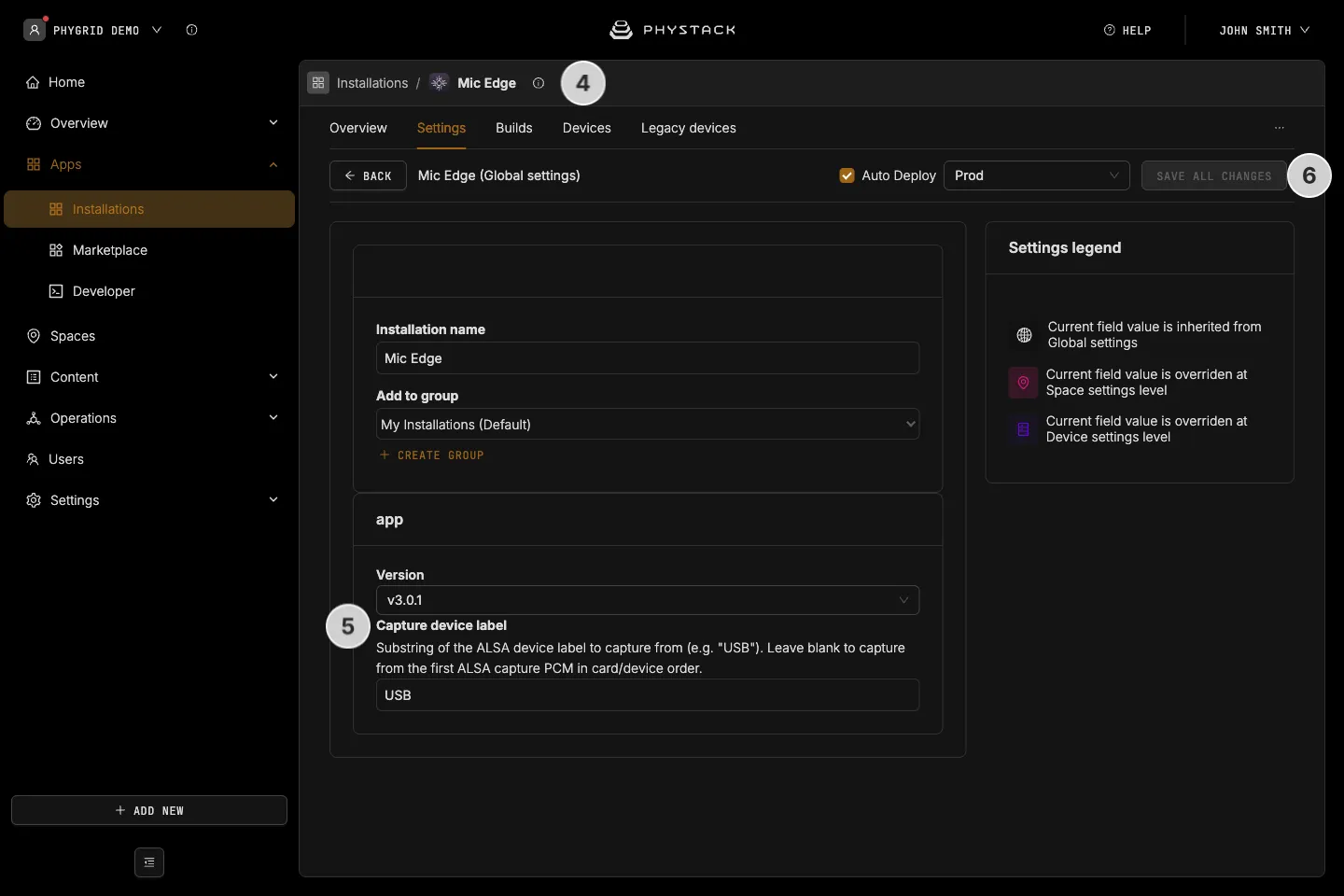Open Installations in the sidebar
The width and height of the screenshot is (1344, 896).
149,209
